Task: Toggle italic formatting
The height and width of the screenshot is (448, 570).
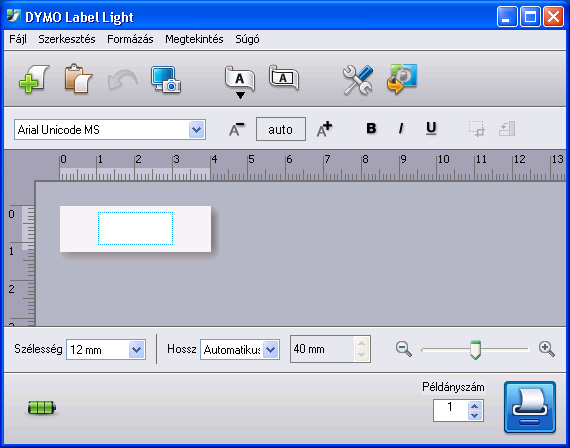Action: click(401, 128)
